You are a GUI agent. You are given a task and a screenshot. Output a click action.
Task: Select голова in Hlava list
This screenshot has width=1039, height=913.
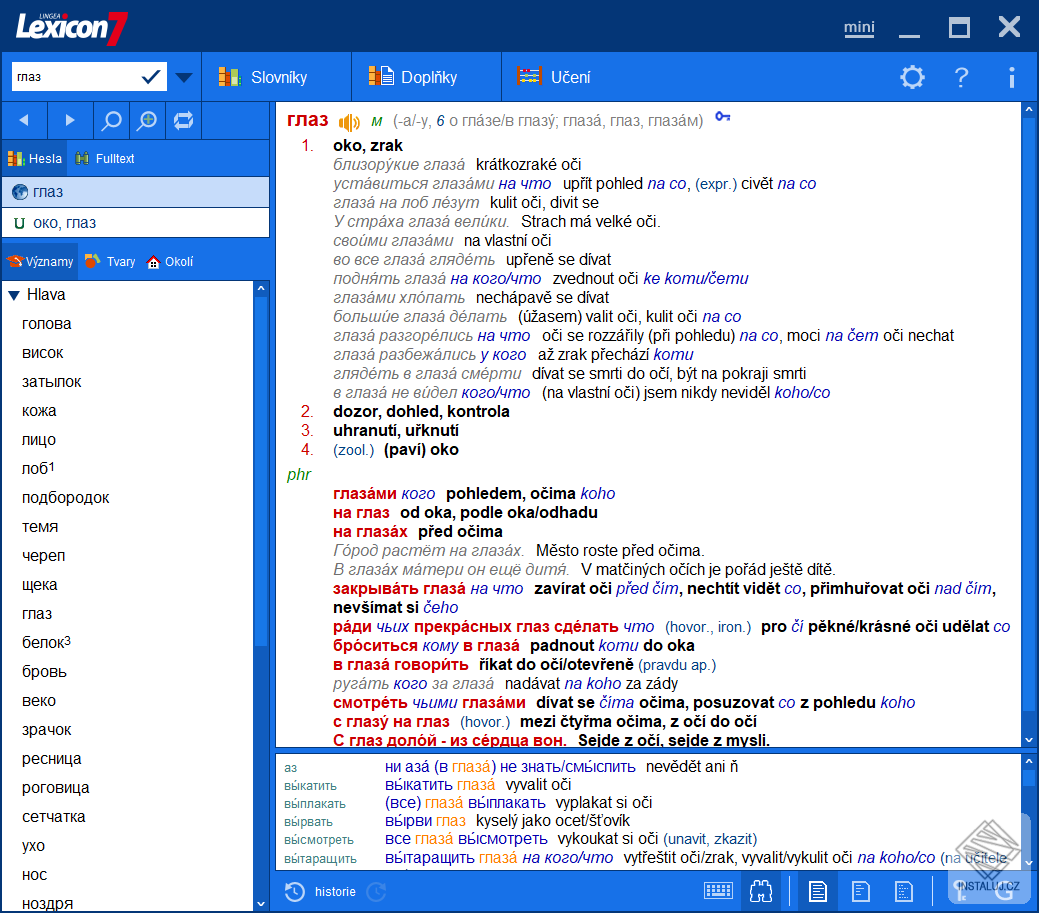[x=46, y=324]
